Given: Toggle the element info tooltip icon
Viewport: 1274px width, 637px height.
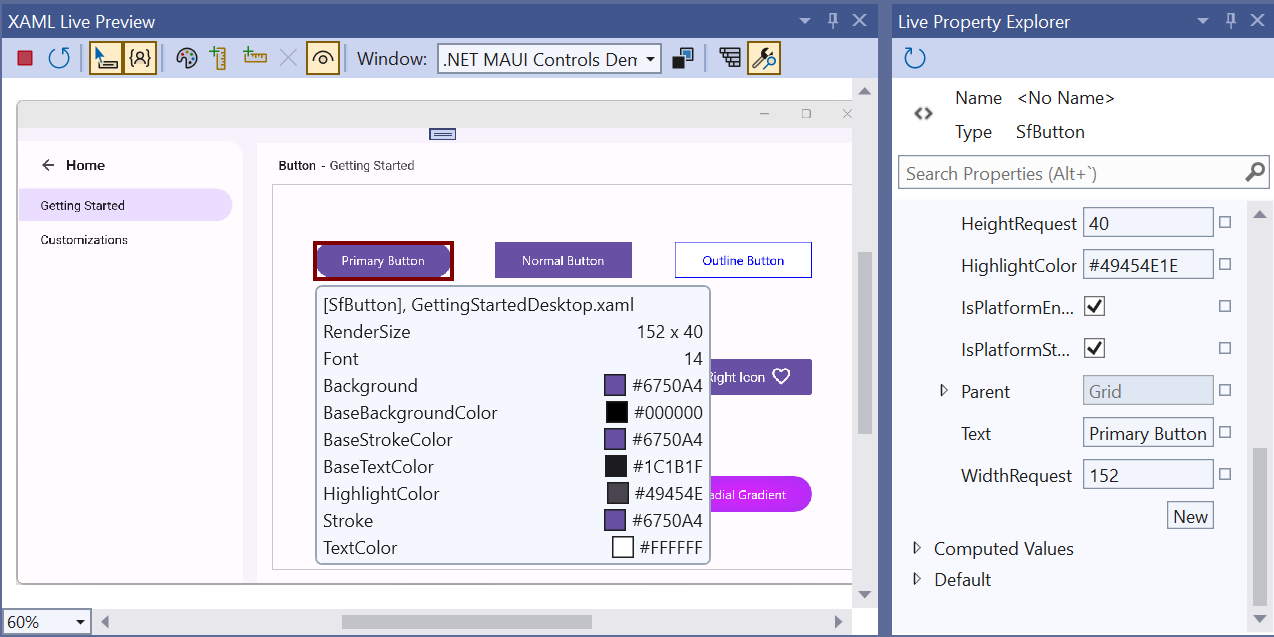Looking at the screenshot, I should pyautogui.click(x=140, y=59).
